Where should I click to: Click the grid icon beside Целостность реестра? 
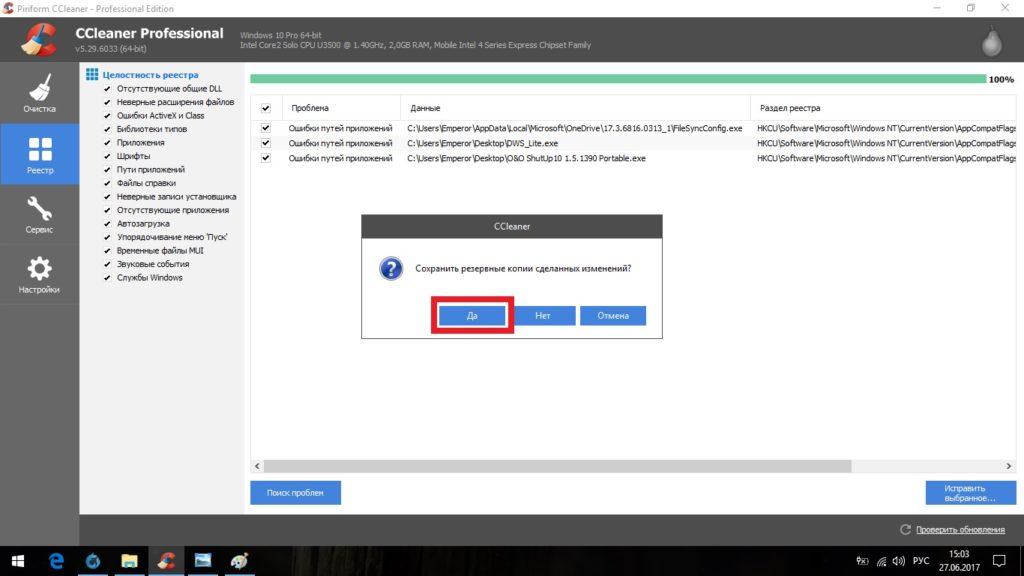pos(92,74)
